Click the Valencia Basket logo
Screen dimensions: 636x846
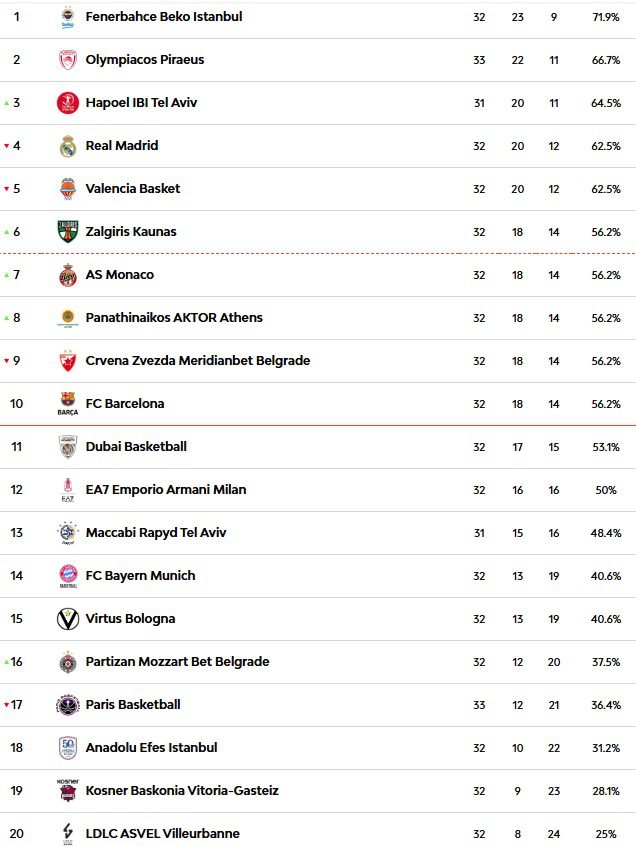pyautogui.click(x=67, y=189)
